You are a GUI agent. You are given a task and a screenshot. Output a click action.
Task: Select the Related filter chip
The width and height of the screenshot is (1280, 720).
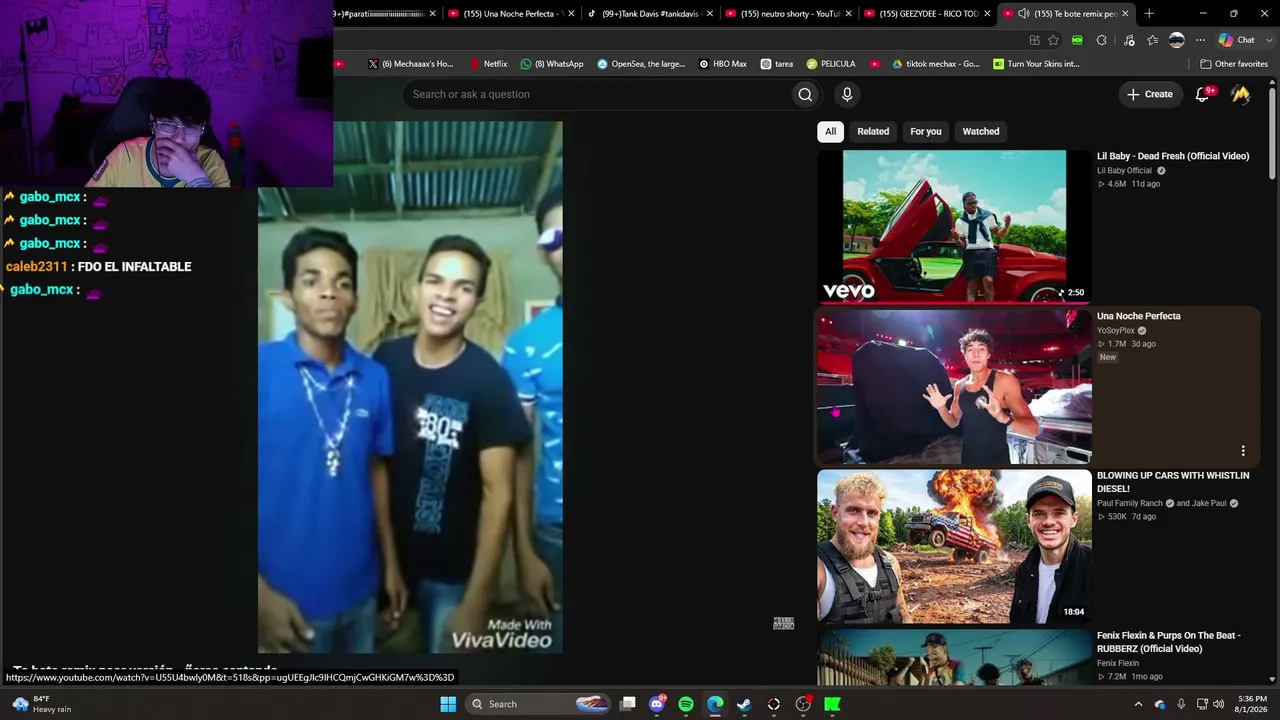(873, 131)
